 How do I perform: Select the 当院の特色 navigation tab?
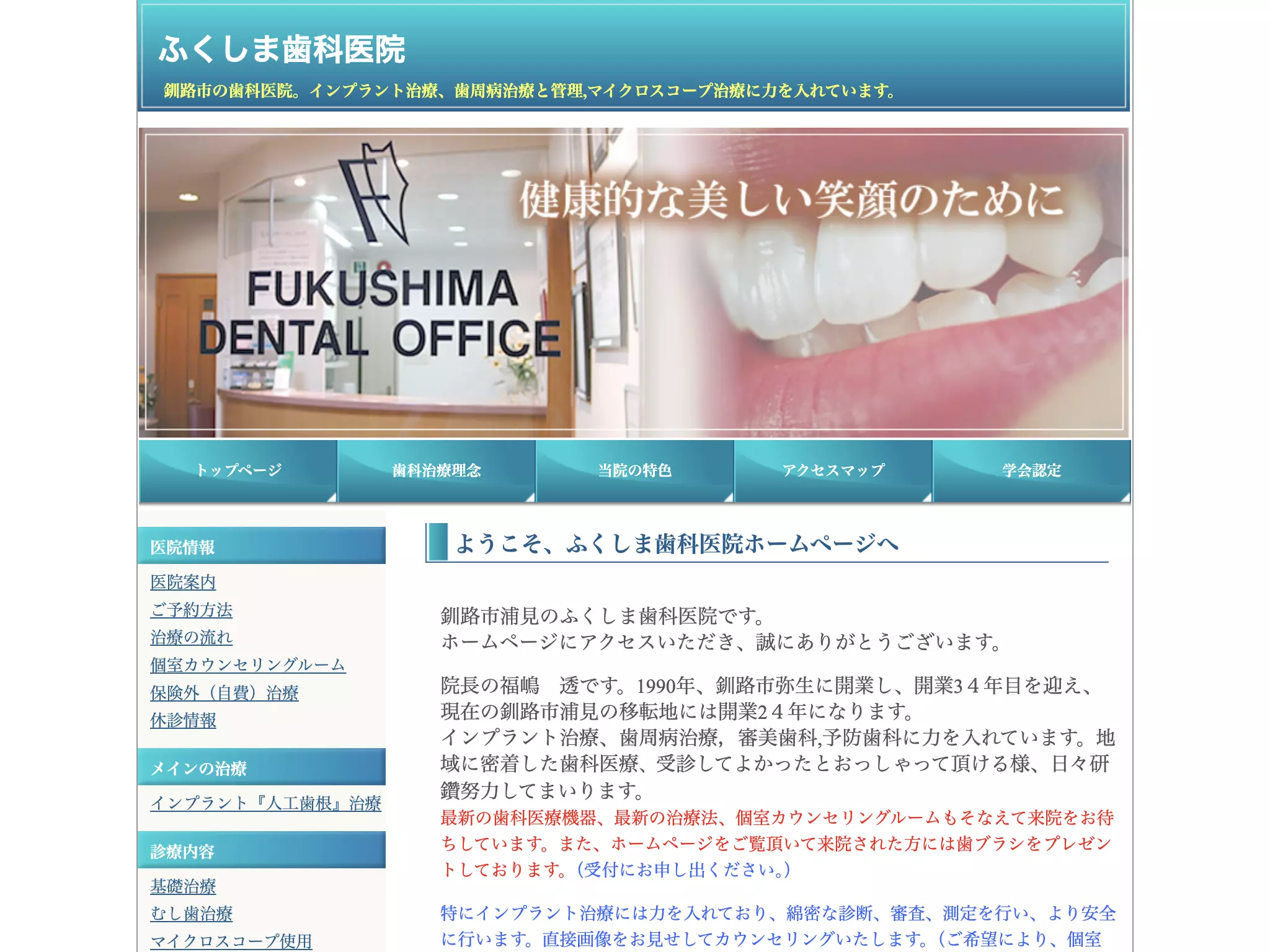(635, 470)
